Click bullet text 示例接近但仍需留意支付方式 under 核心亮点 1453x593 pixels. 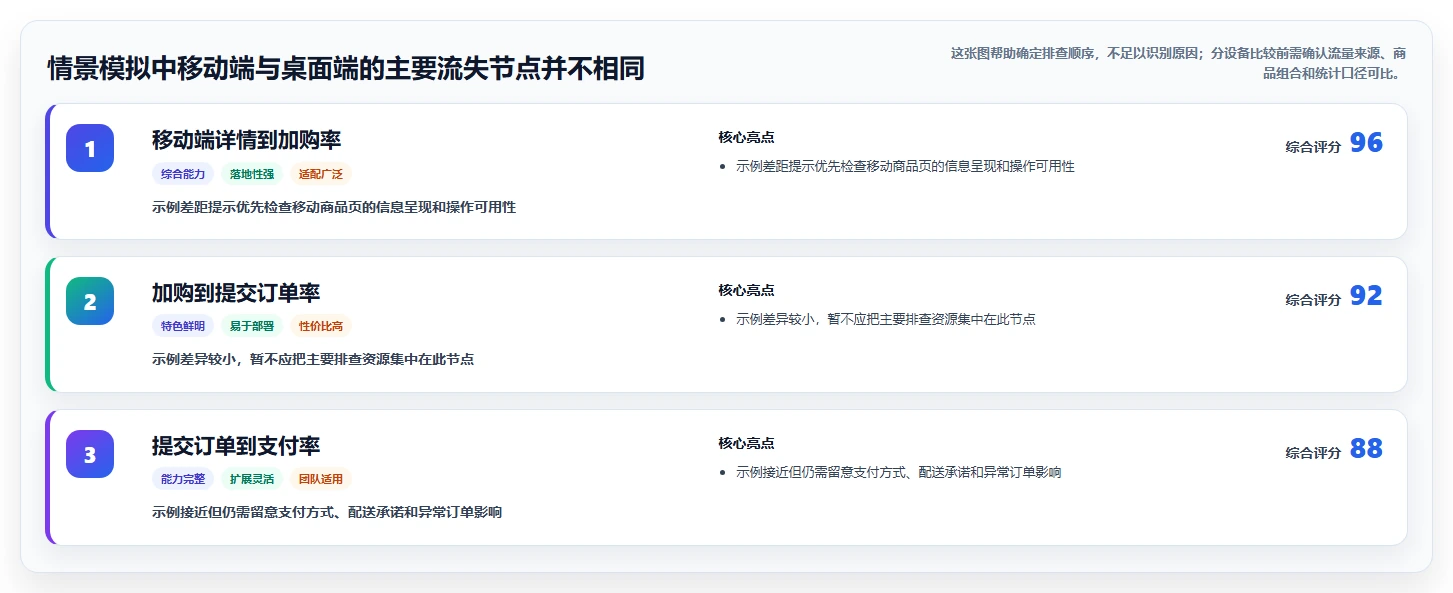[x=898, y=472]
